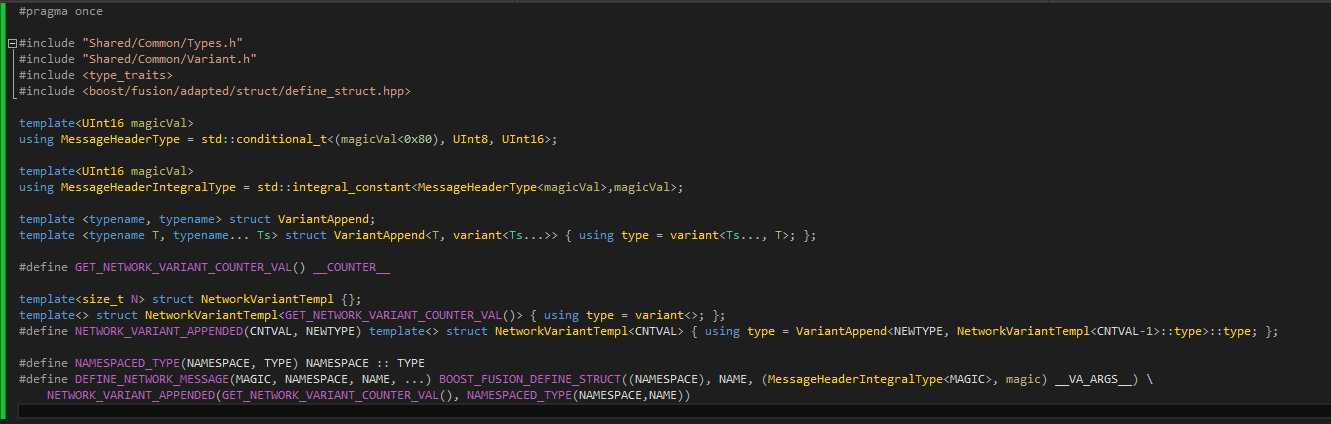Screen dimensions: 1331x424
Task: Click size_t in NetworkVariantTempl template declaration
Action: coord(96,299)
